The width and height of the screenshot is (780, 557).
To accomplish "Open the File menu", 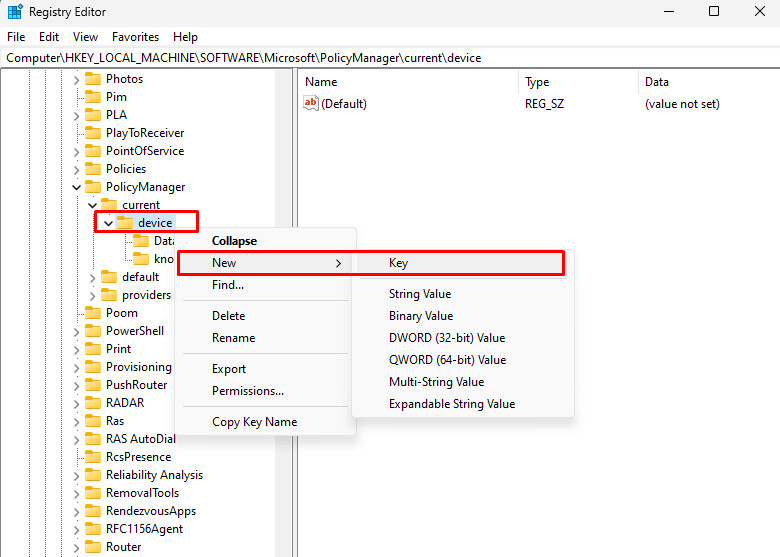I will pos(16,37).
